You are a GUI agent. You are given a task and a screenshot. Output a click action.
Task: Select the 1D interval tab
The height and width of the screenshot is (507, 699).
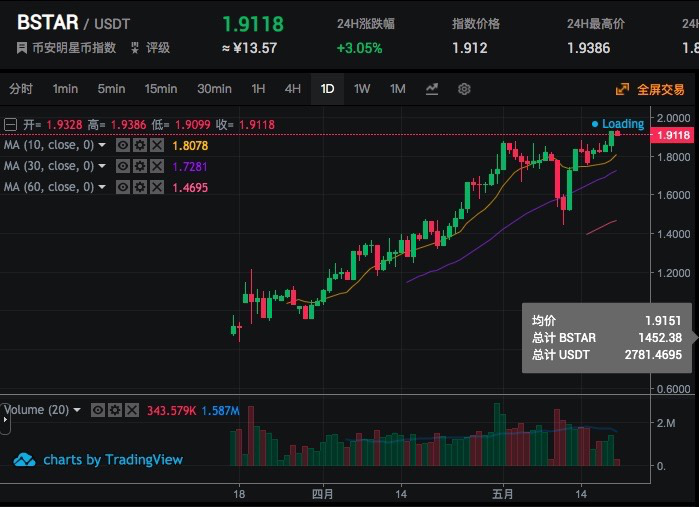[327, 89]
